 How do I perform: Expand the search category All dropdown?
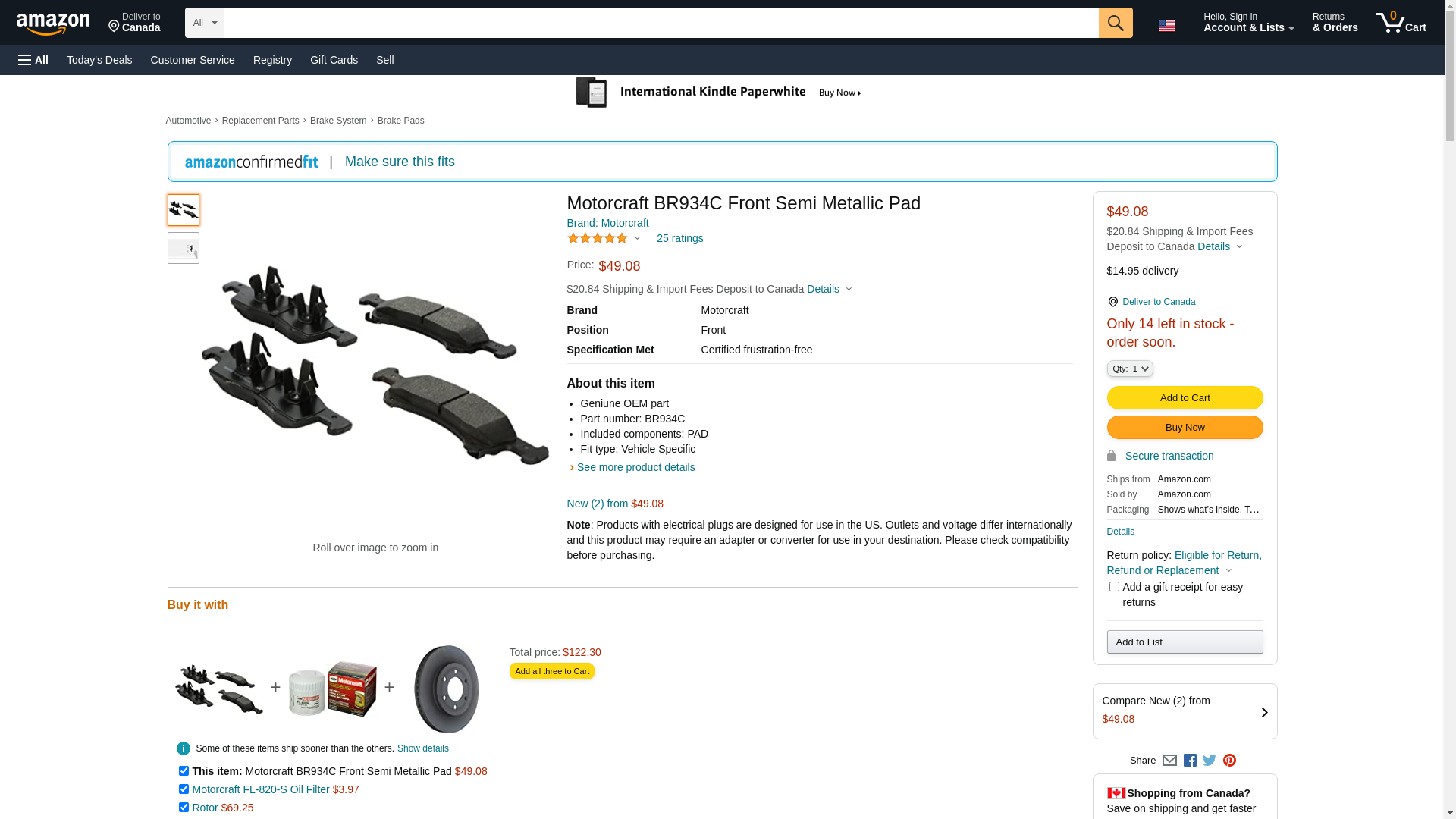click(x=204, y=23)
